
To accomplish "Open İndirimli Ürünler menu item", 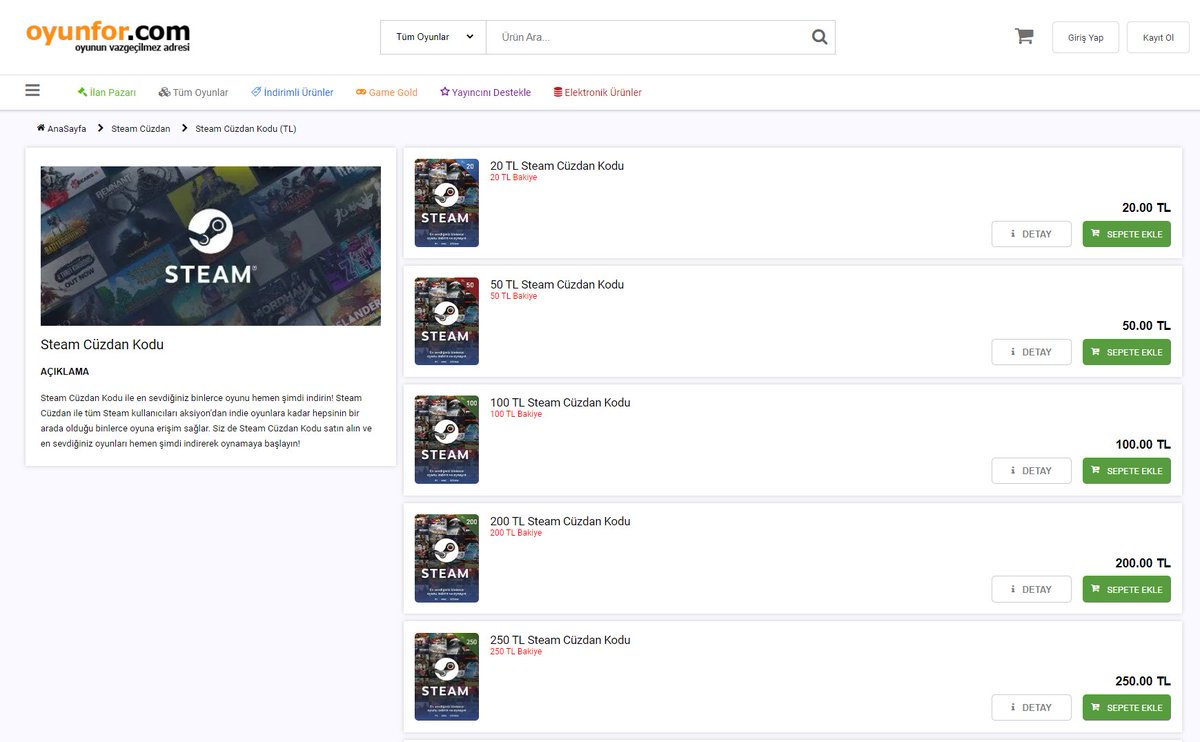I will (x=292, y=92).
